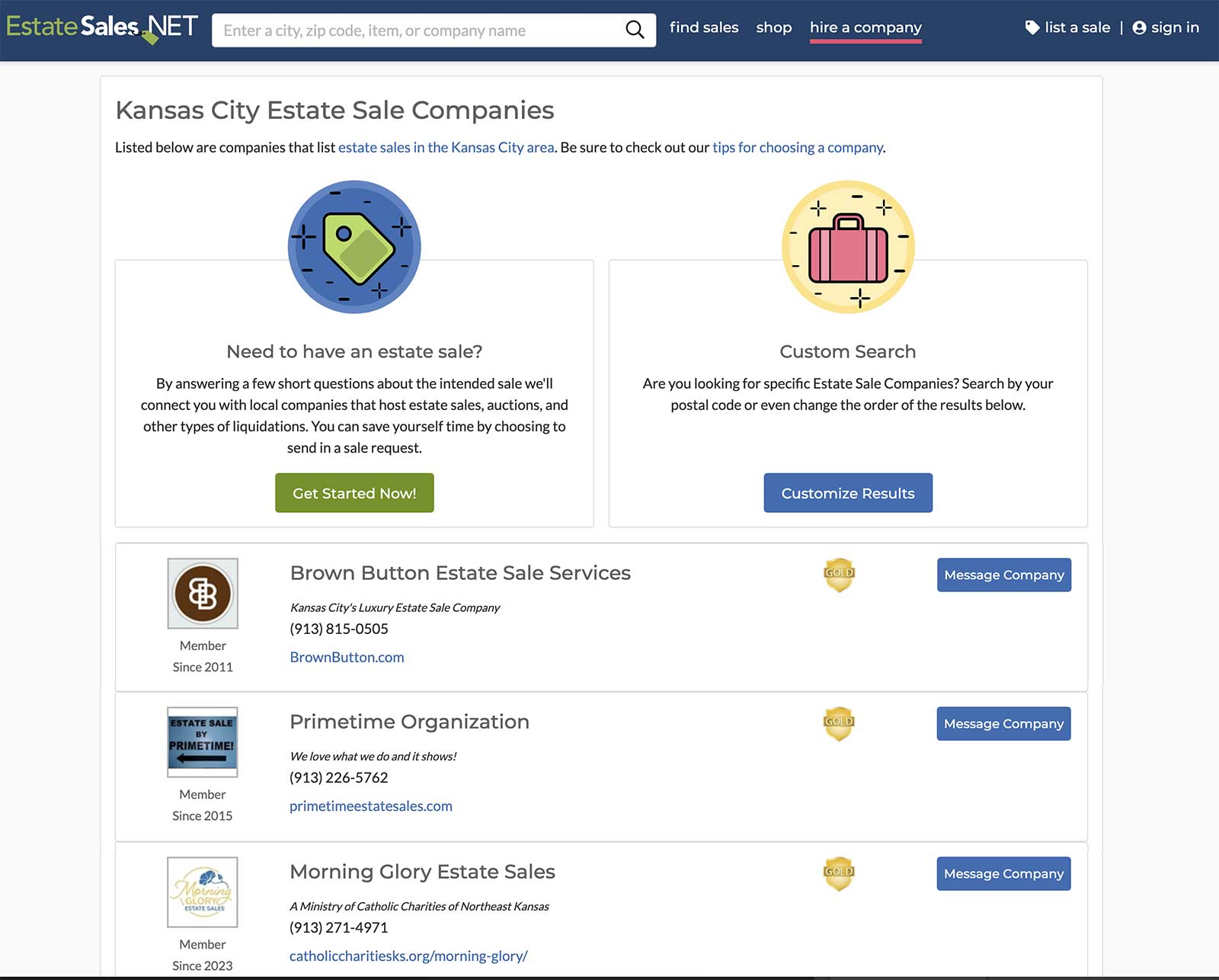Select the tag icon next to list a sale
This screenshot has width=1219, height=980.
point(1032,27)
